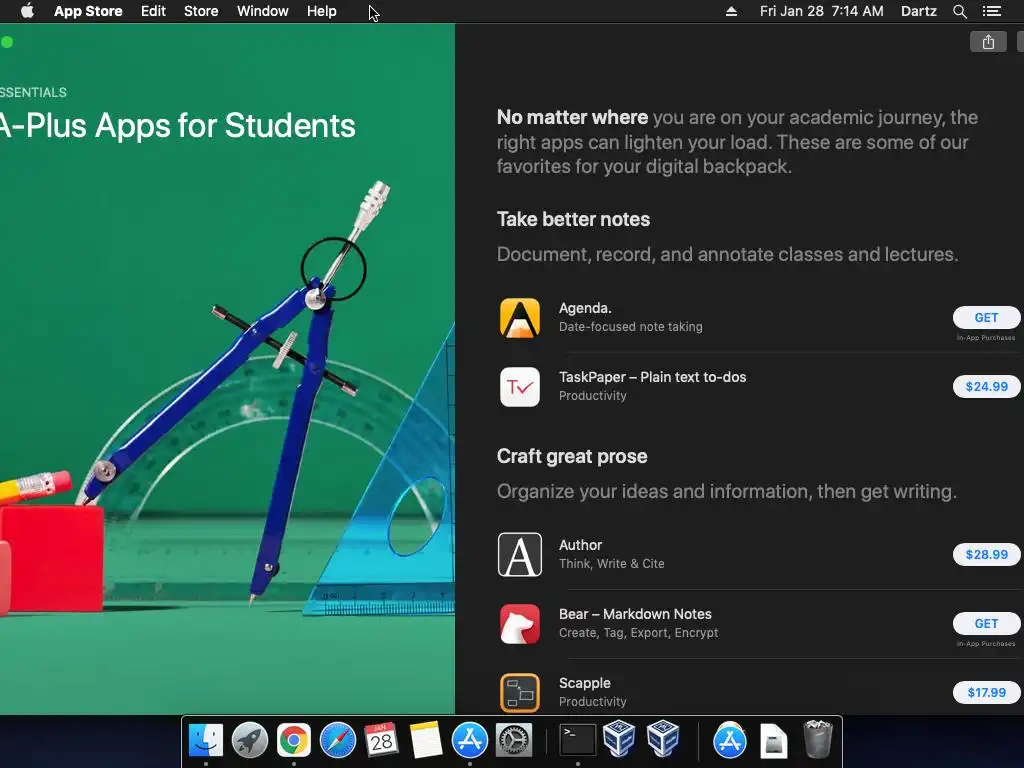
Task: Get the Bear app
Action: click(986, 624)
